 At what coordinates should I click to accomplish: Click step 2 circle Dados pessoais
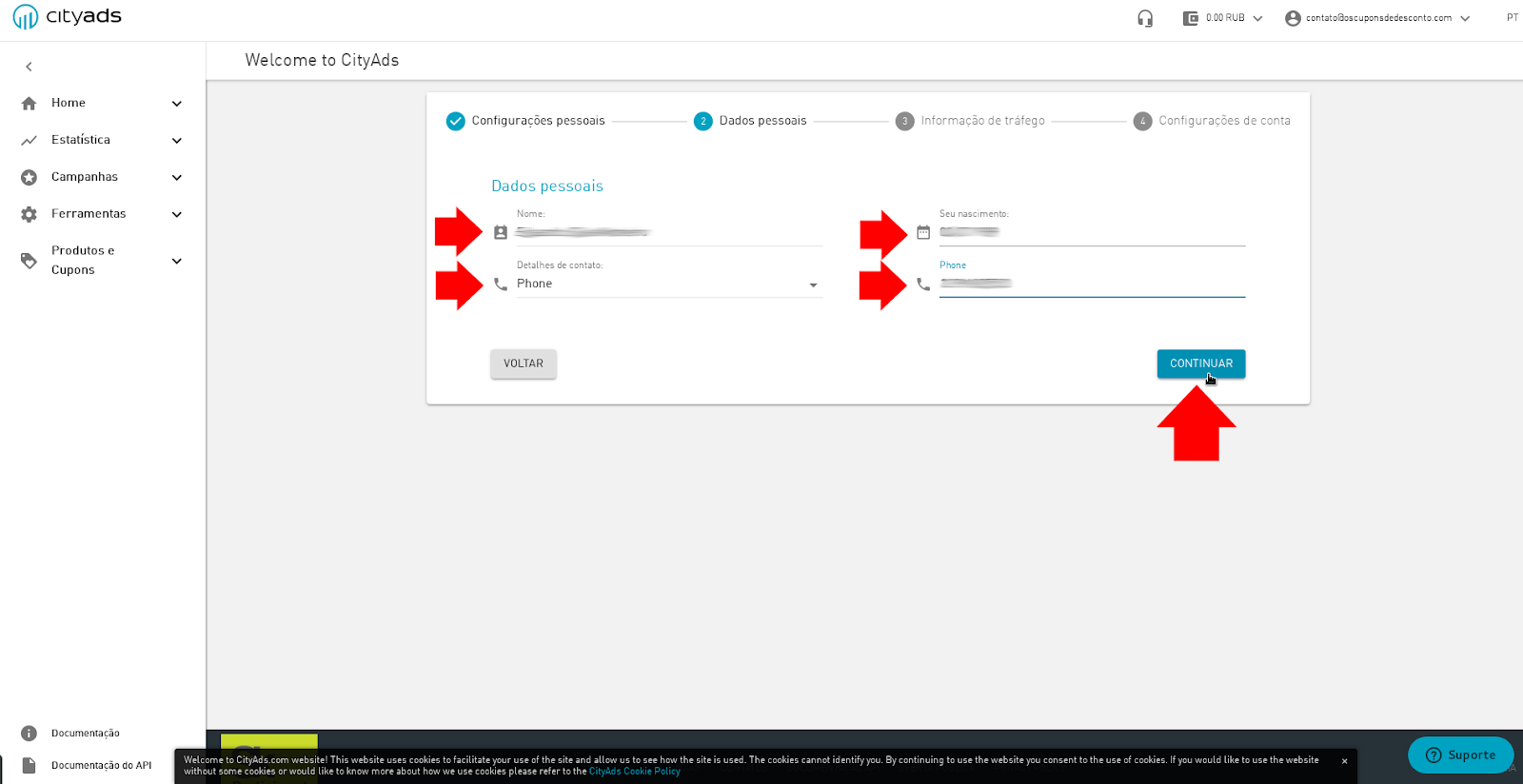point(703,121)
